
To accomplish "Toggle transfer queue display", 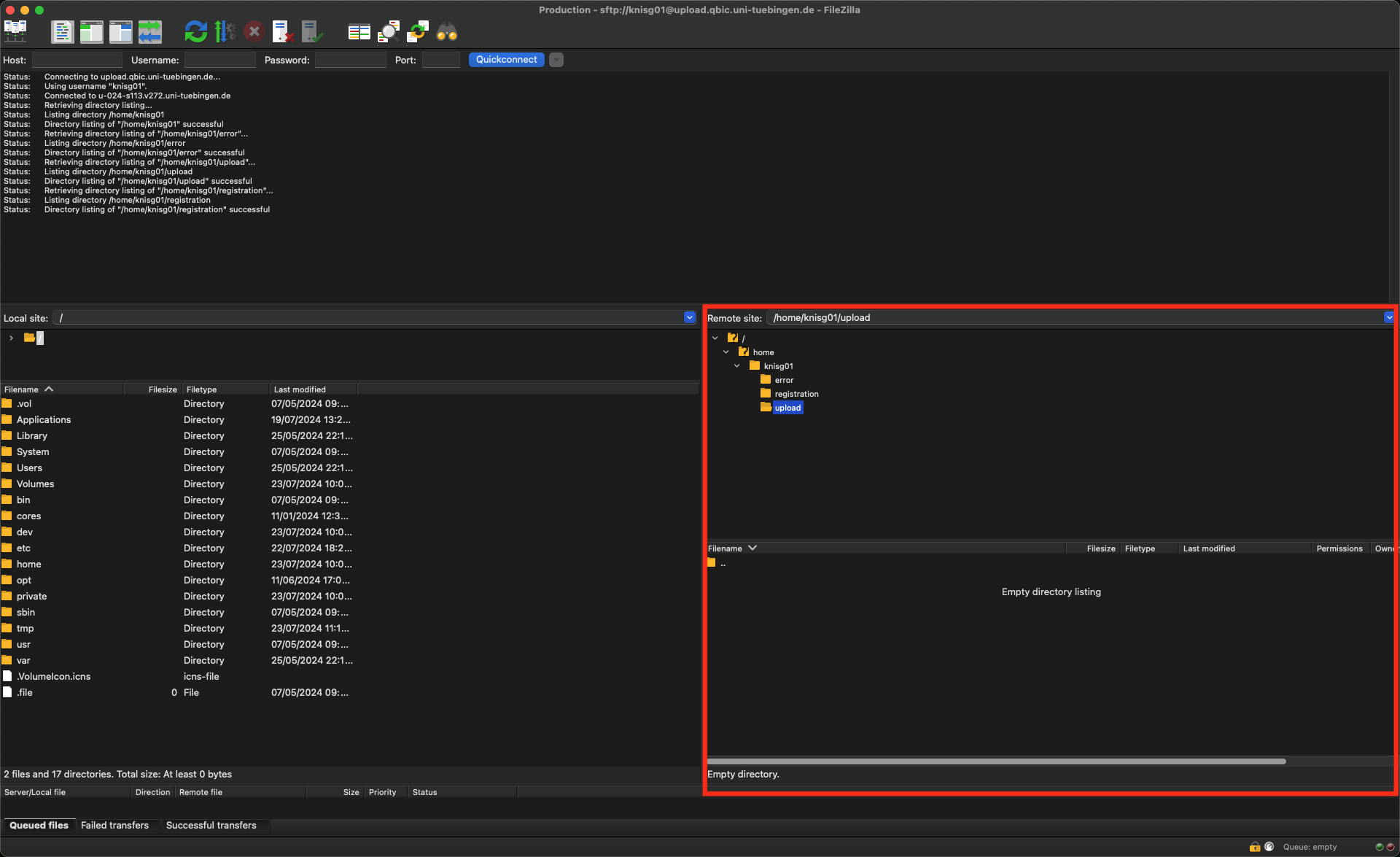I will [150, 31].
